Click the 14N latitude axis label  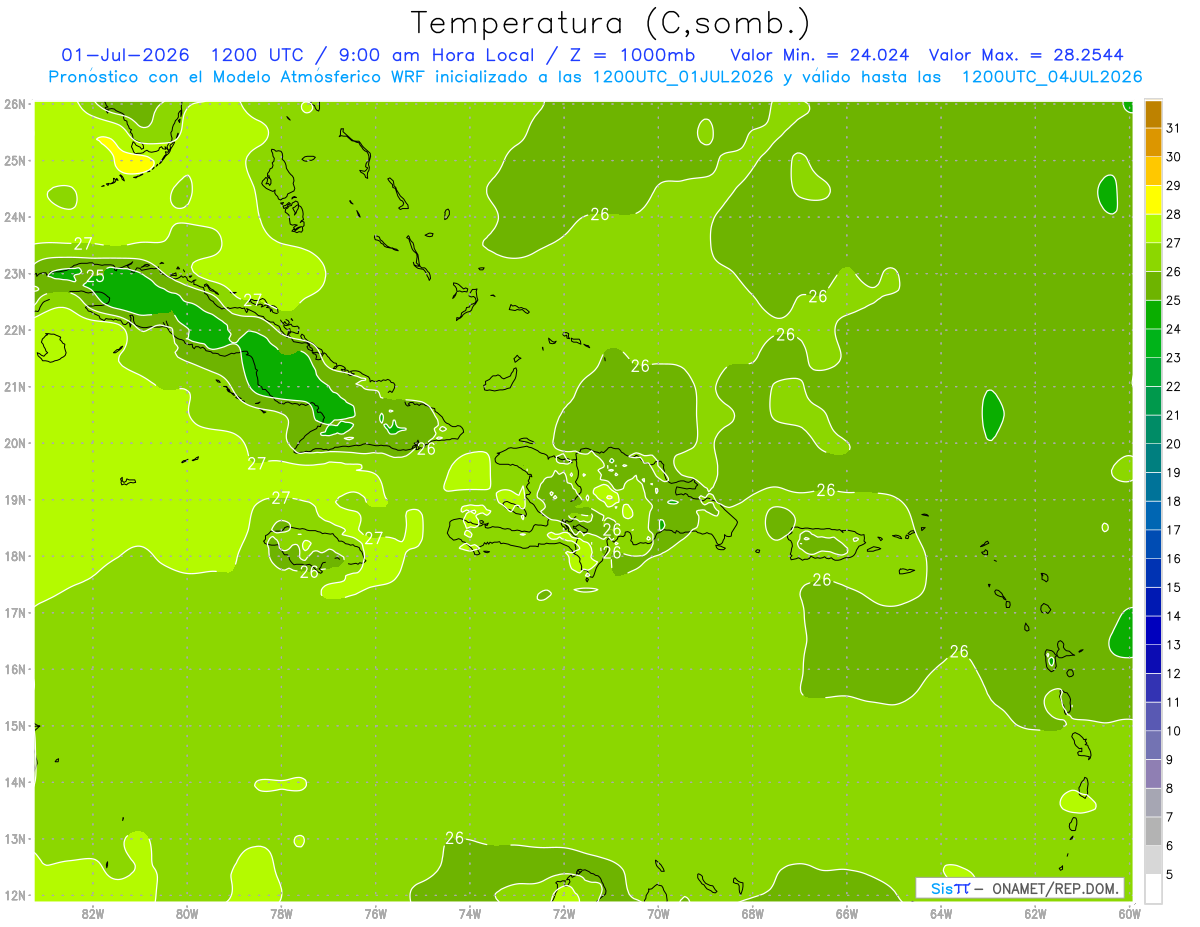(x=15, y=782)
